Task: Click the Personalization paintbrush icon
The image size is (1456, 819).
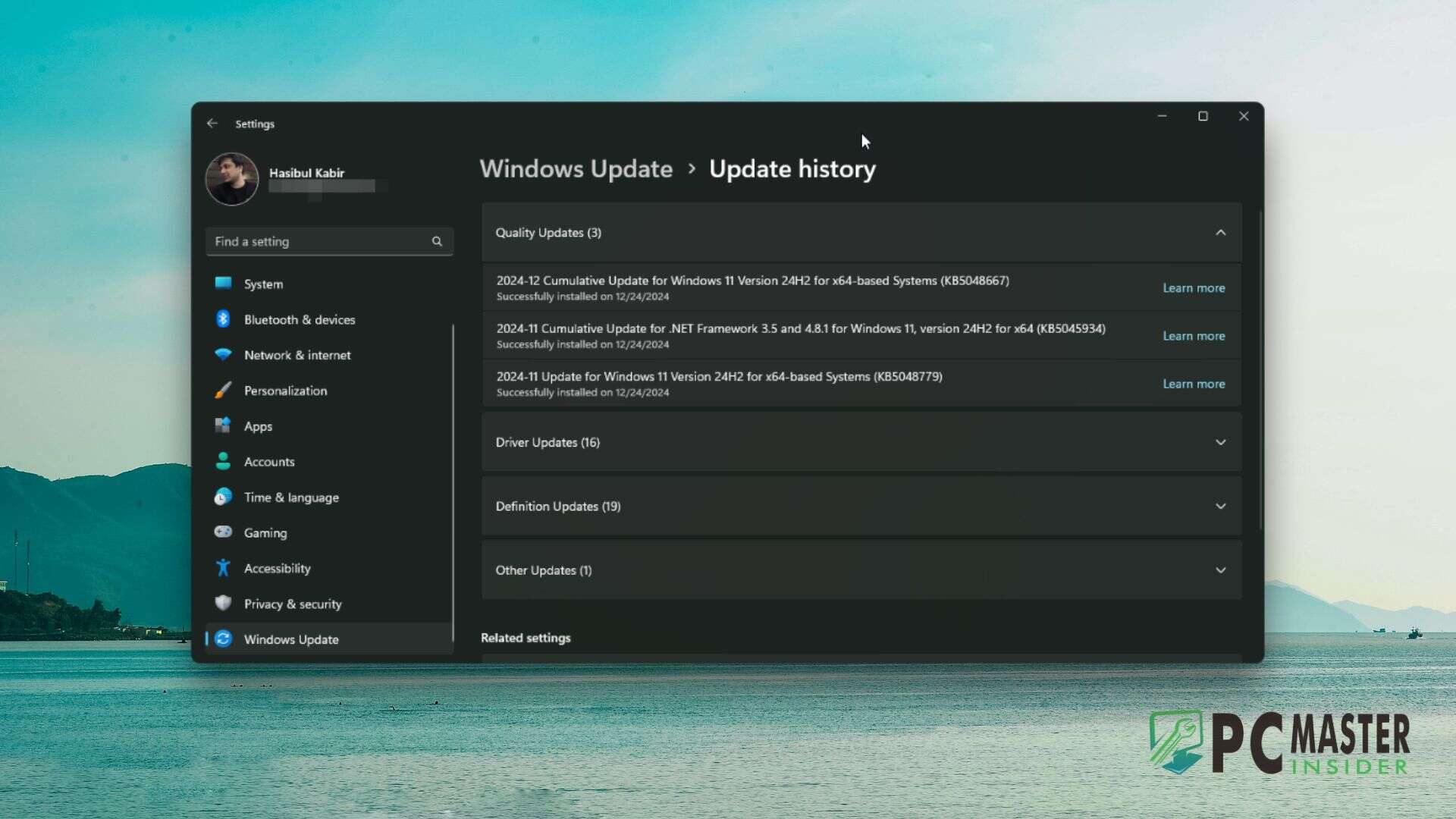Action: pyautogui.click(x=223, y=391)
